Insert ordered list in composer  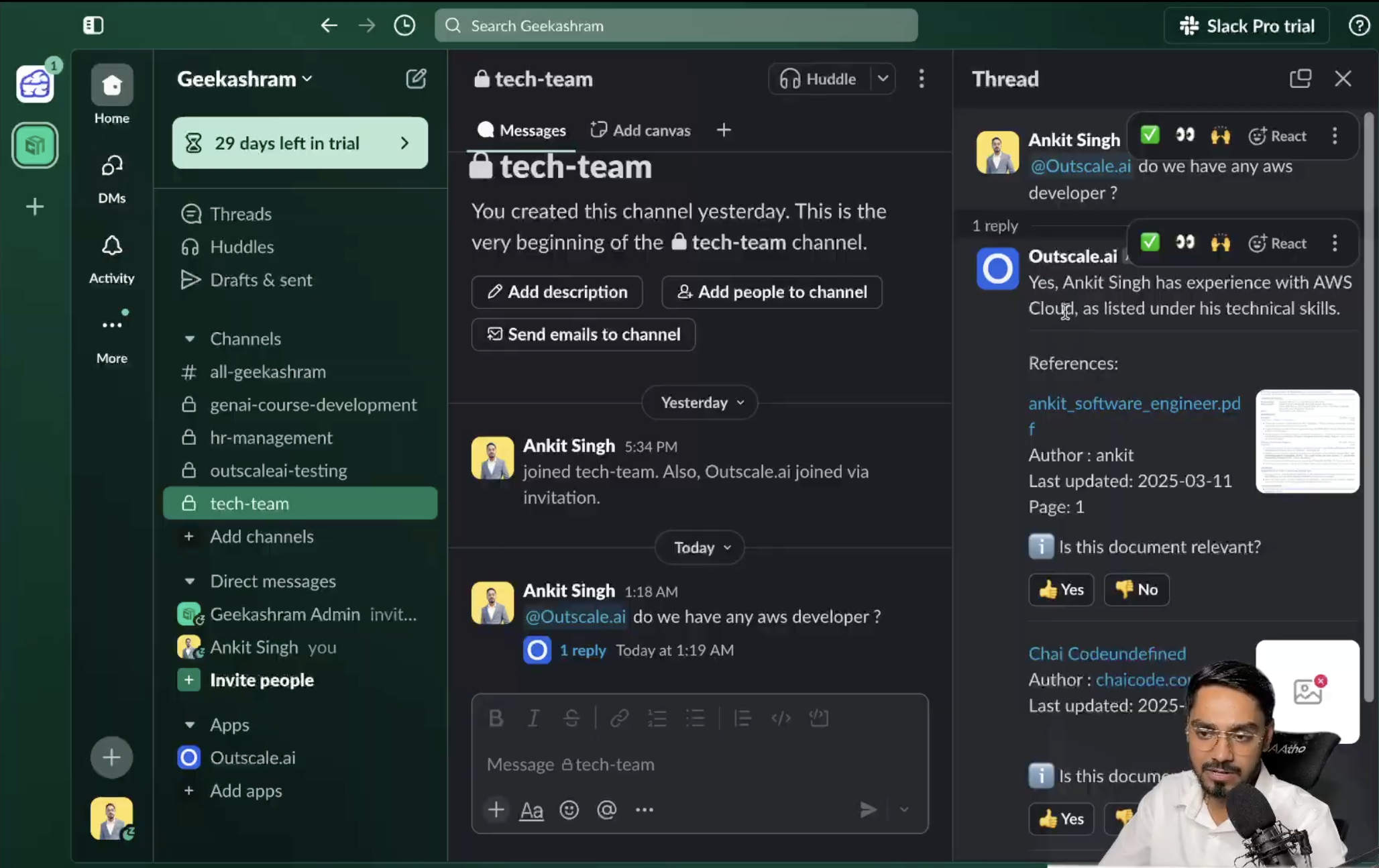[657, 718]
